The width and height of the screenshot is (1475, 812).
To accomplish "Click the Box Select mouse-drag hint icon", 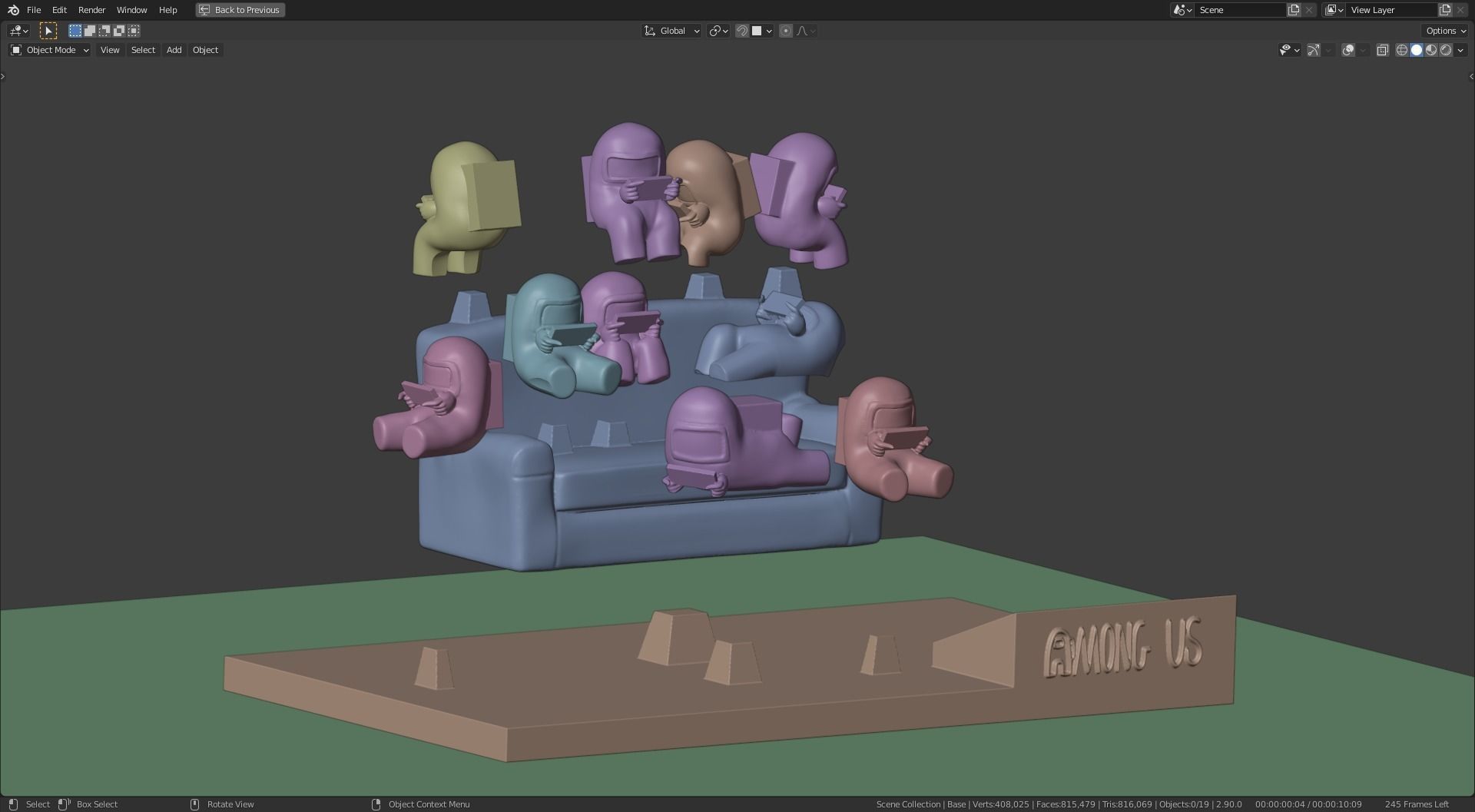I will 65,804.
